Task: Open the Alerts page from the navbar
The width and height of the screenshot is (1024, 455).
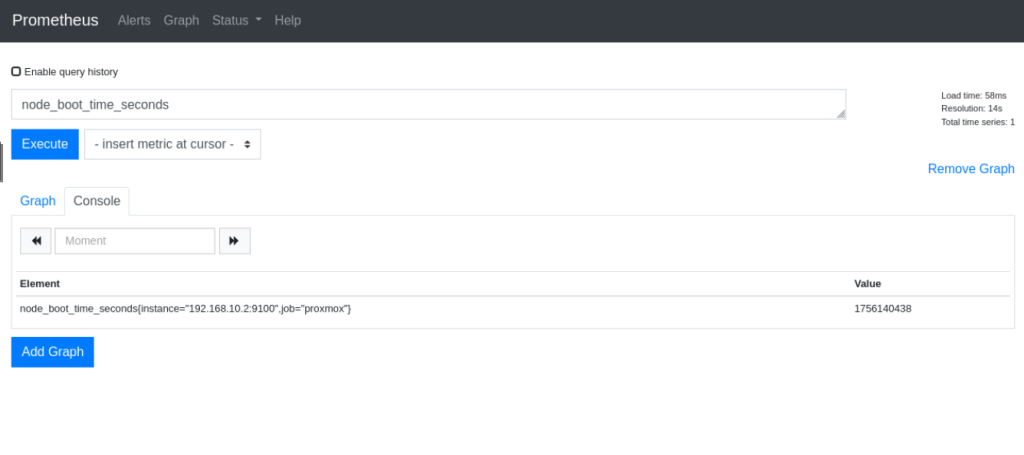Action: point(134,20)
